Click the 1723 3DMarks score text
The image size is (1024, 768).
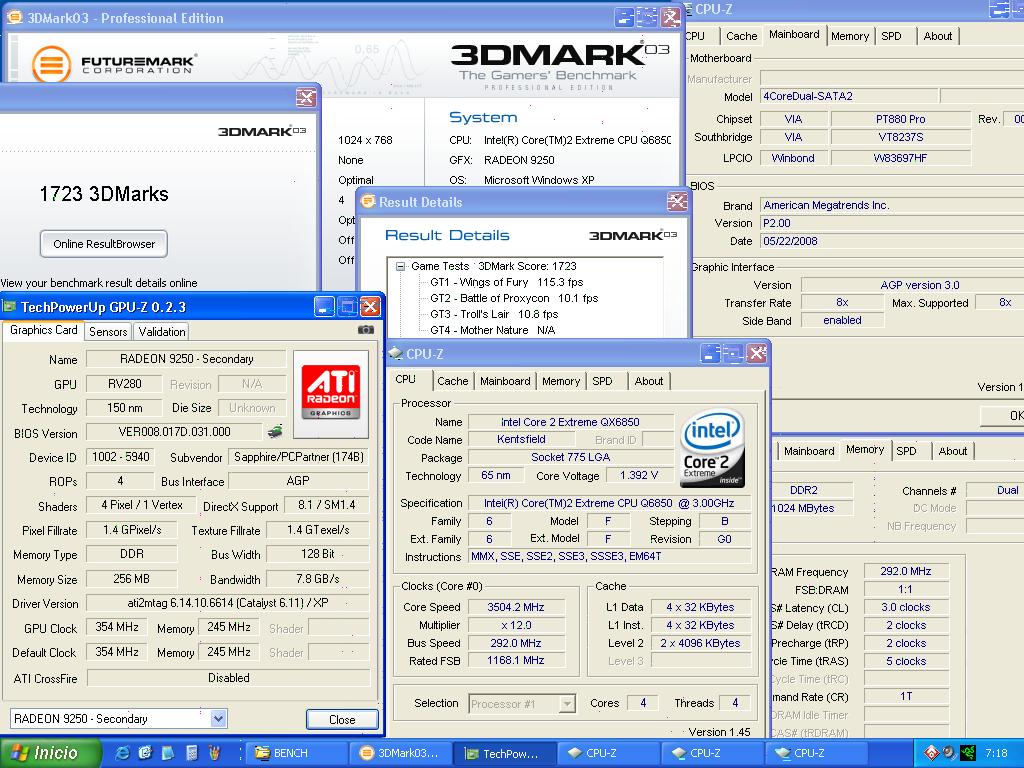[104, 193]
